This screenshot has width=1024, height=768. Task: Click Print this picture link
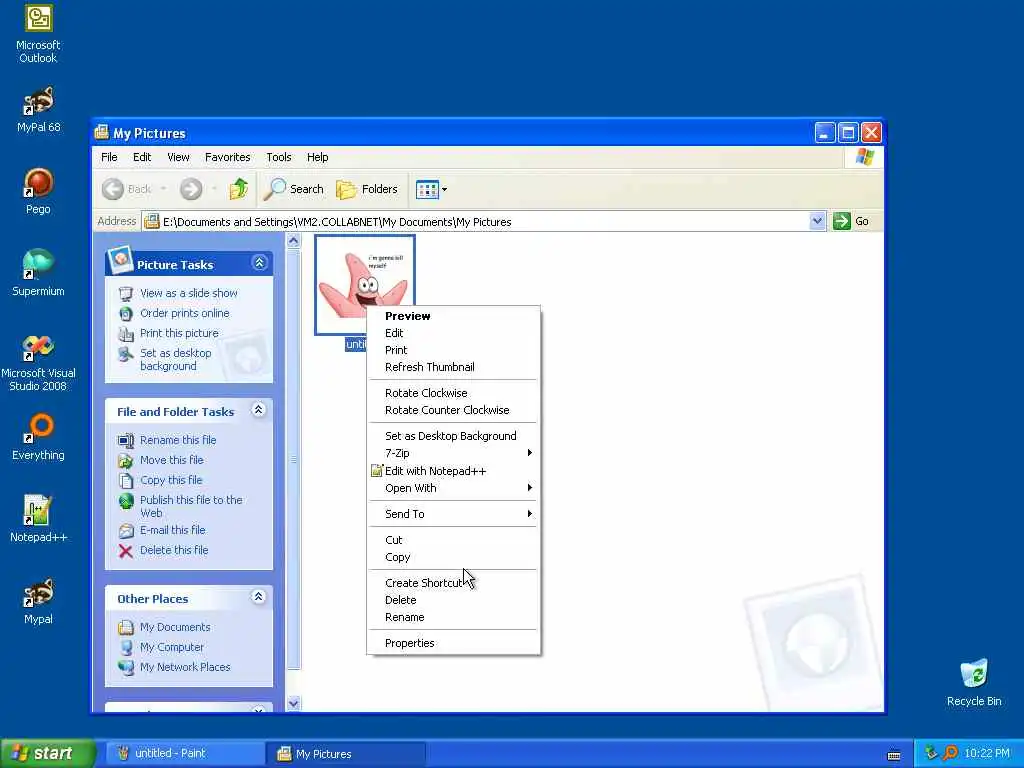click(x=179, y=333)
